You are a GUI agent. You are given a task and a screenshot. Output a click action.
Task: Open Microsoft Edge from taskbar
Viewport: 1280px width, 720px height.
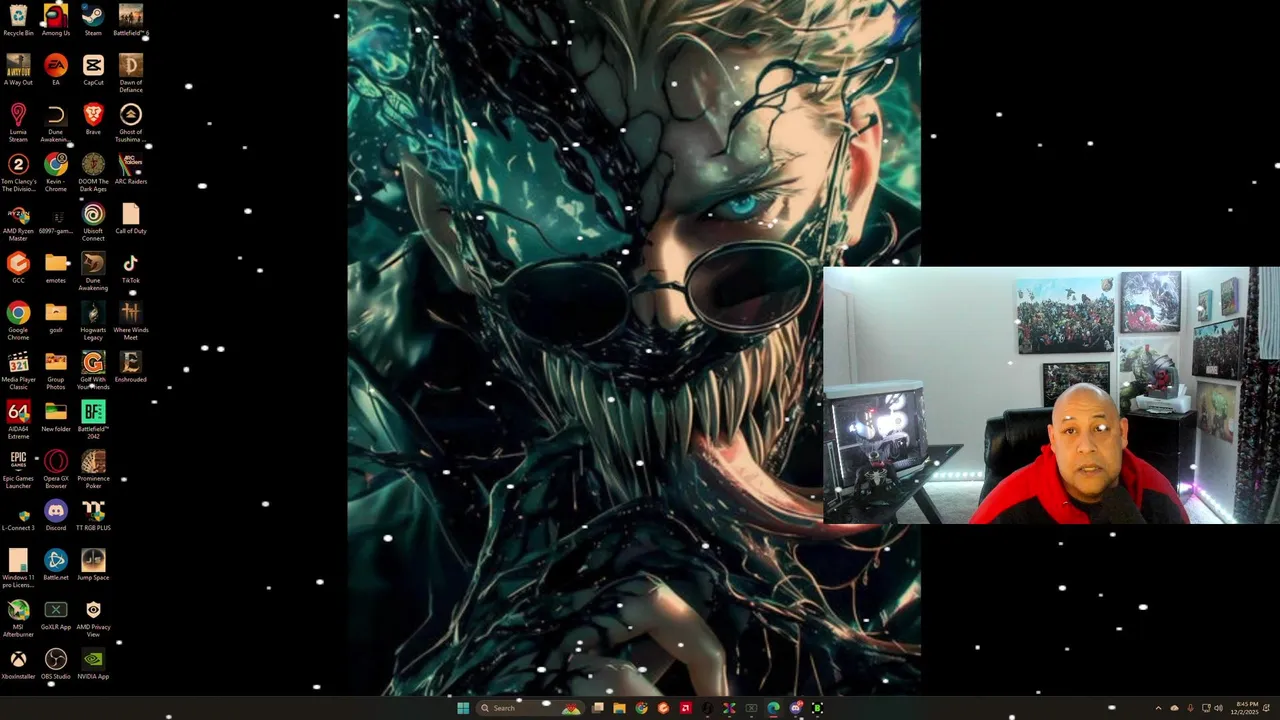pyautogui.click(x=773, y=708)
